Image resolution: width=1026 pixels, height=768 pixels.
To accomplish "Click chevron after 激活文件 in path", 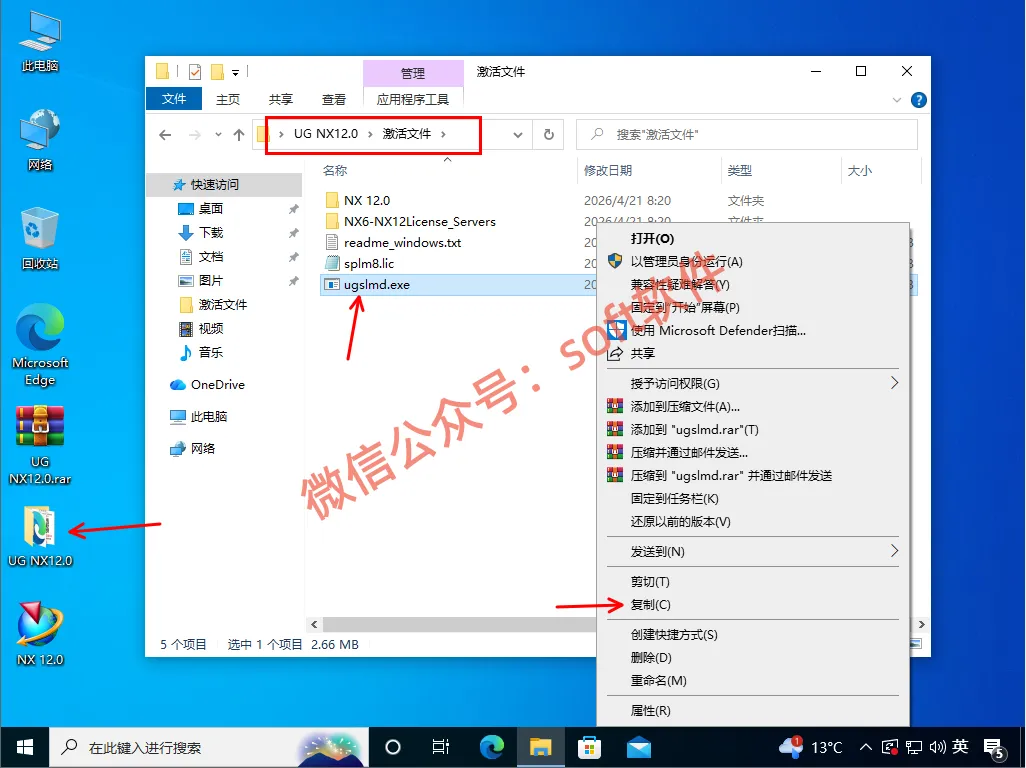I will click(443, 134).
